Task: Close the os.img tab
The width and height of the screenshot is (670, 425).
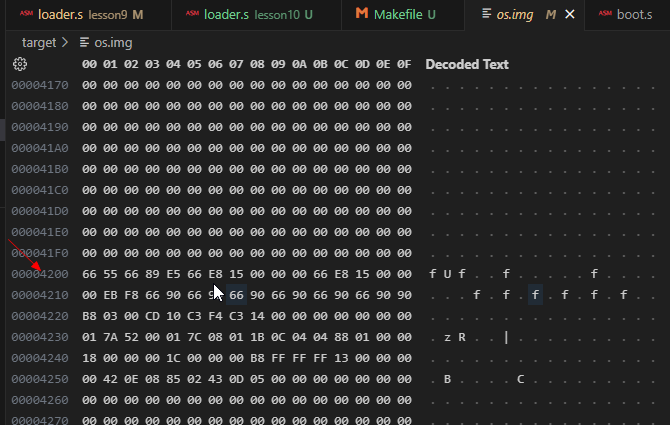Action: pyautogui.click(x=570, y=15)
